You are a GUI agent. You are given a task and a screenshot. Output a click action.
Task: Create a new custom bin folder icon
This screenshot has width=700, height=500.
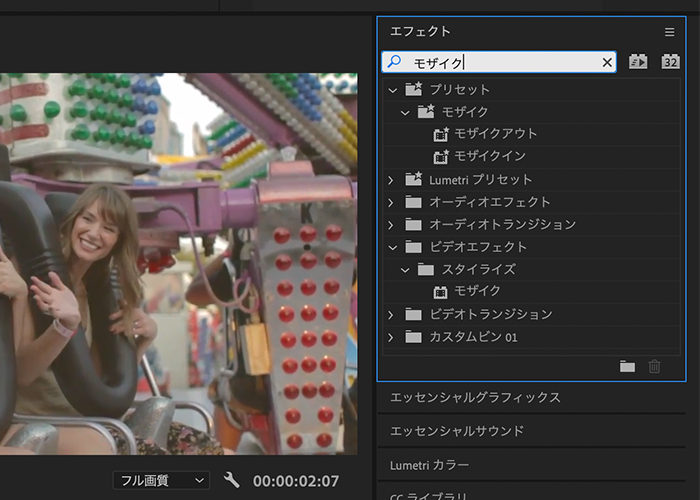point(627,366)
